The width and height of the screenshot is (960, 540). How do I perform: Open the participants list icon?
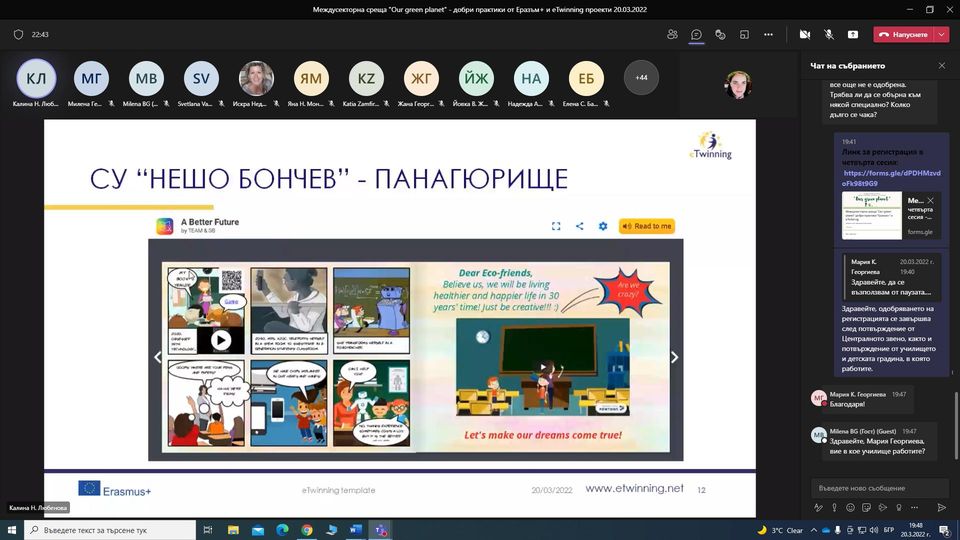(672, 34)
